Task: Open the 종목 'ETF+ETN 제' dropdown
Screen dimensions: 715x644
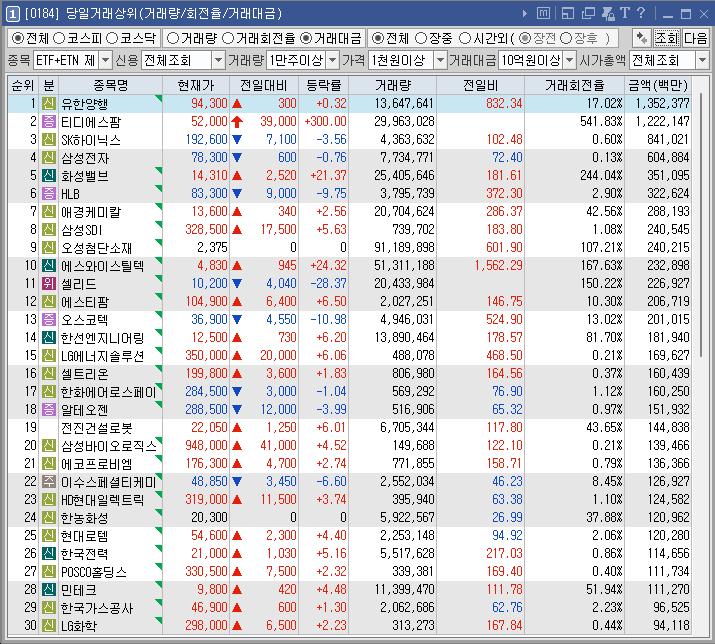Action: [105, 60]
